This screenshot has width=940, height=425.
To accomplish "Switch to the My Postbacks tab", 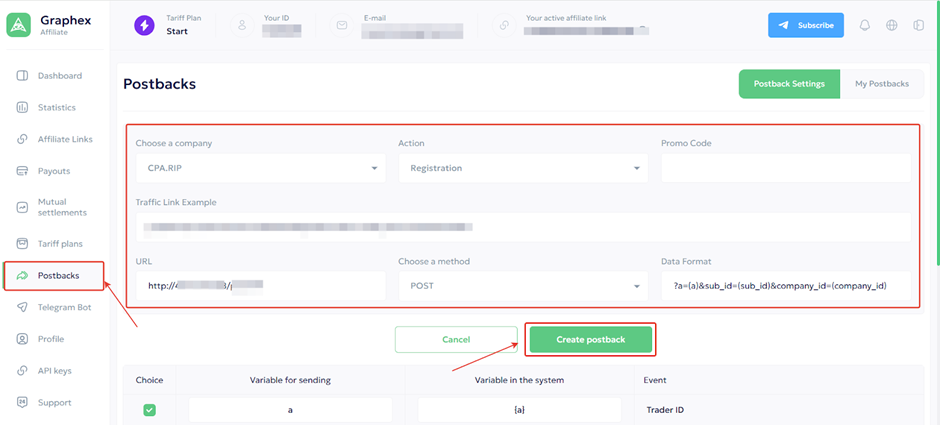I will point(881,84).
